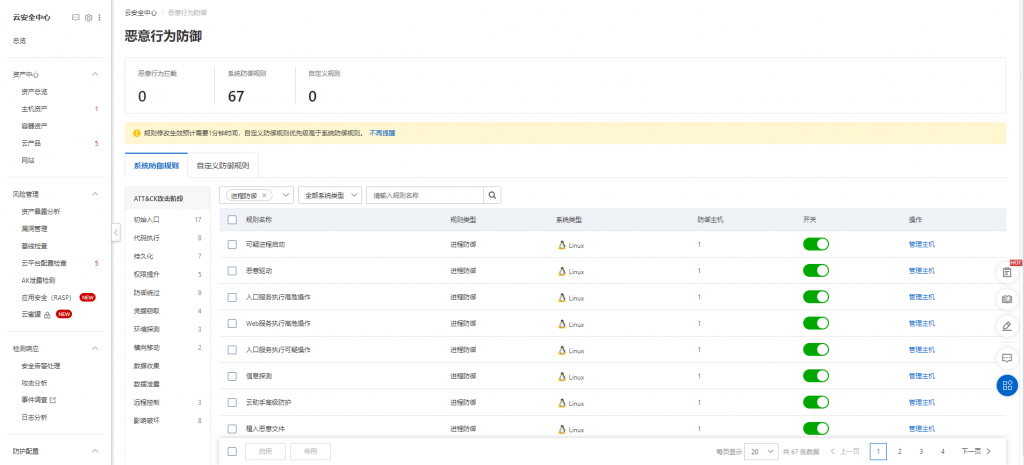The image size is (1024, 465).
Task: Click the floating pencil edit icon
Action: coord(1007,326)
